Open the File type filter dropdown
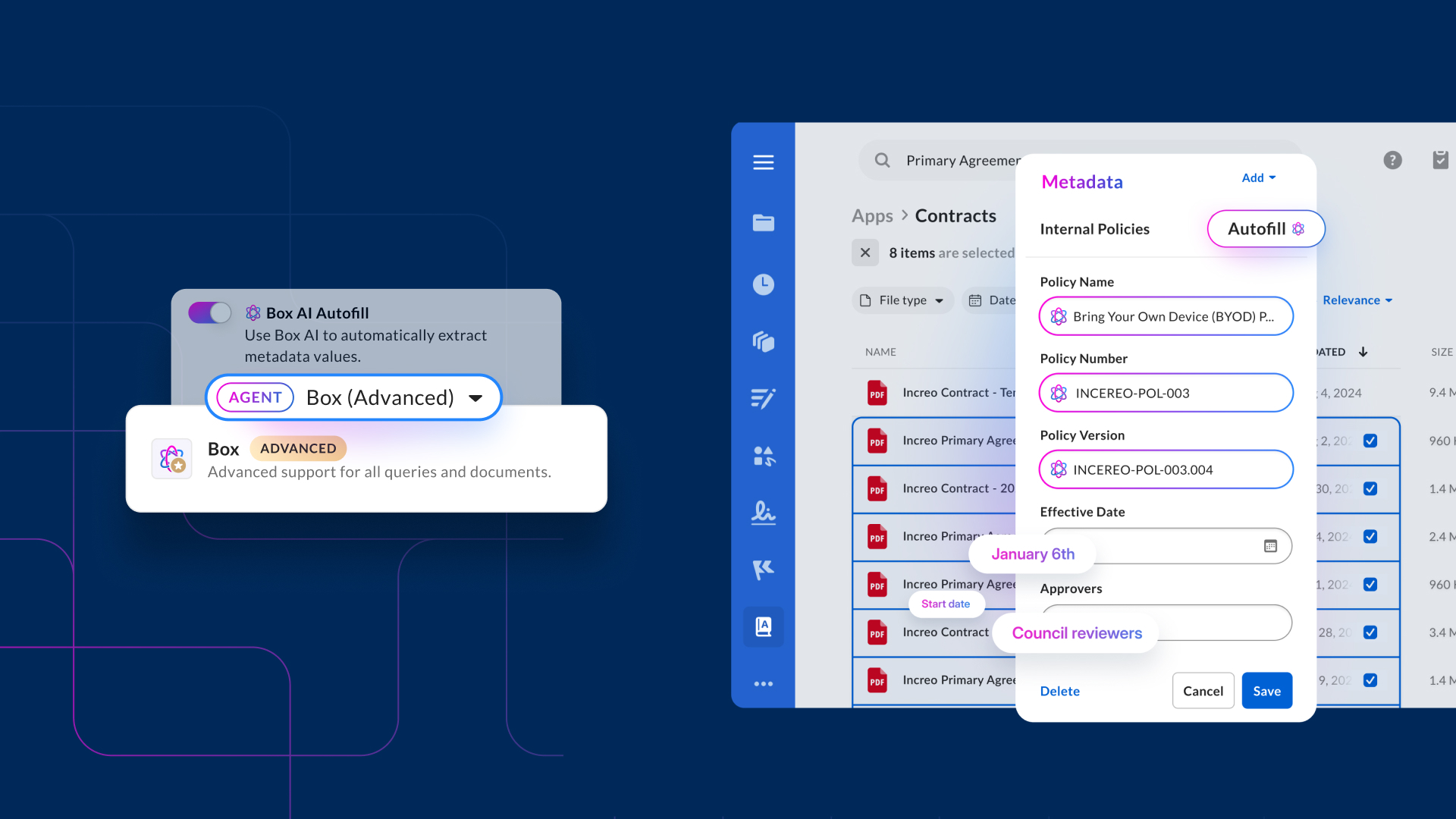Viewport: 1456px width, 819px height. coord(903,300)
